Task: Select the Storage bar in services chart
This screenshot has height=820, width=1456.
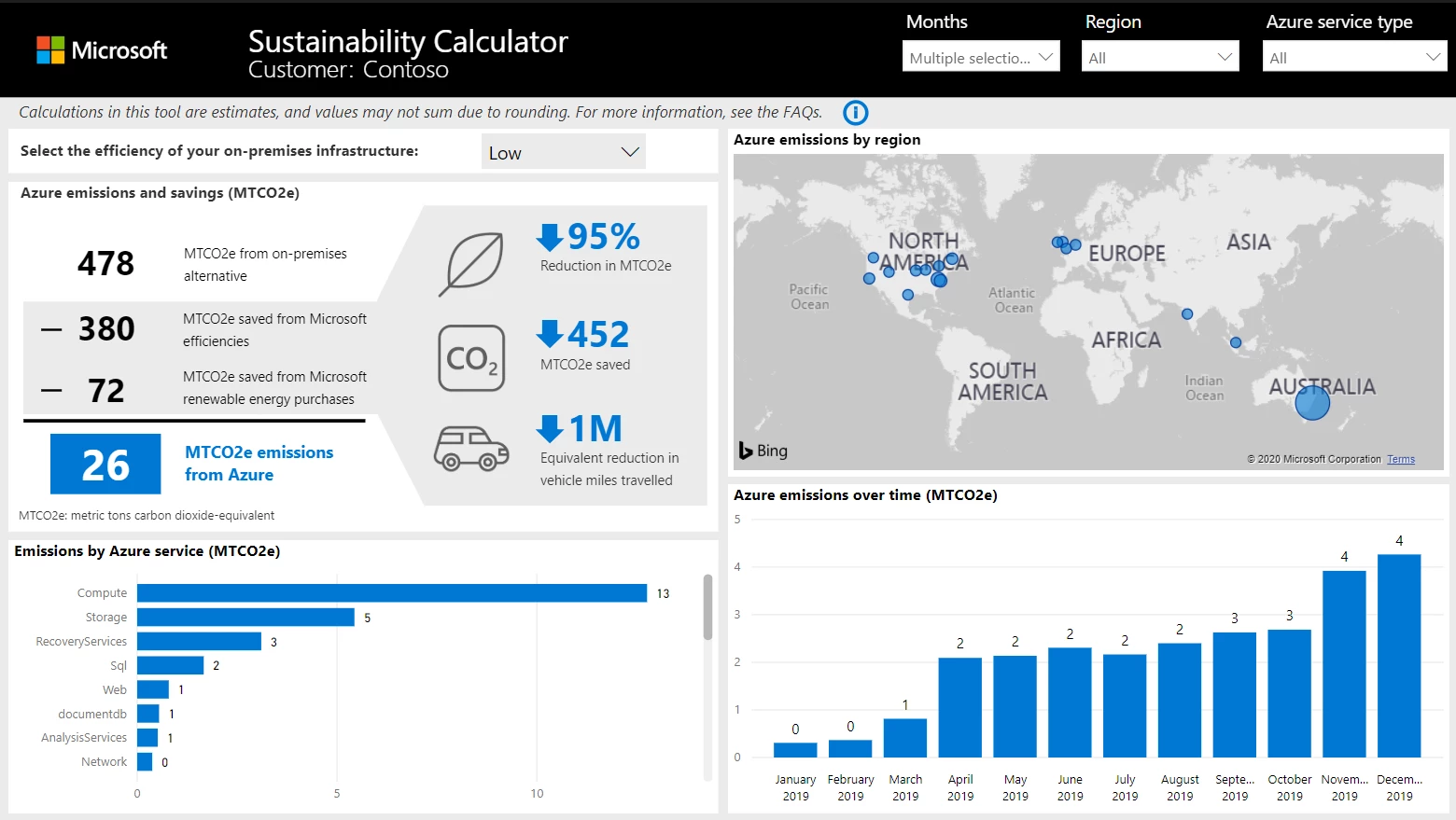Action: [x=245, y=618]
